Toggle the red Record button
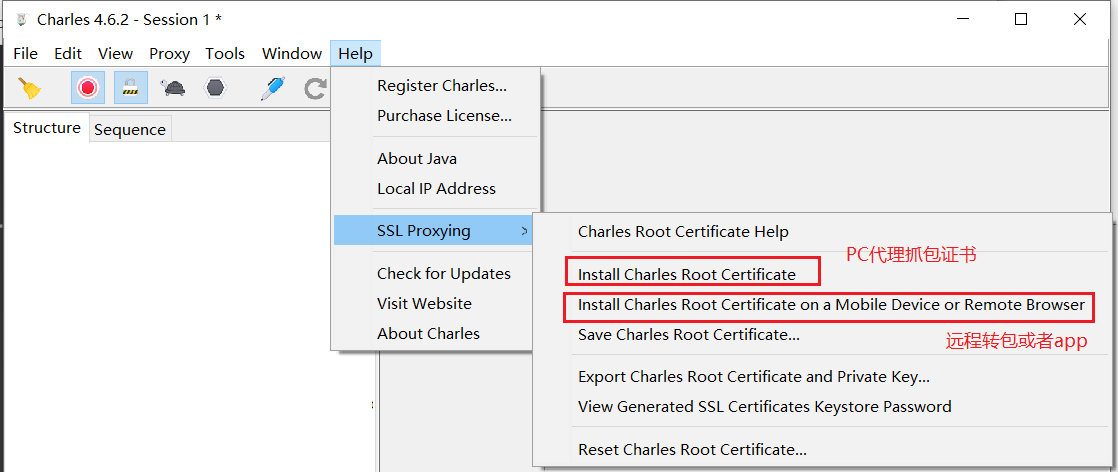The image size is (1118, 472). [88, 88]
